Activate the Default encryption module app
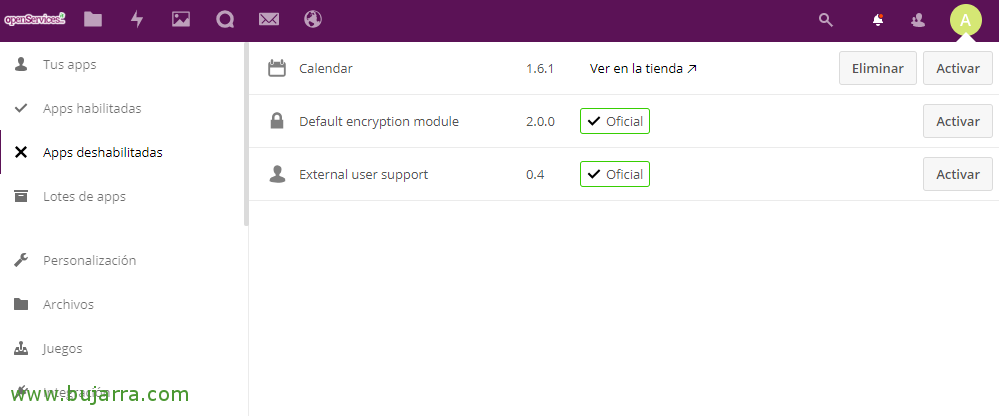999x416 pixels. point(957,122)
